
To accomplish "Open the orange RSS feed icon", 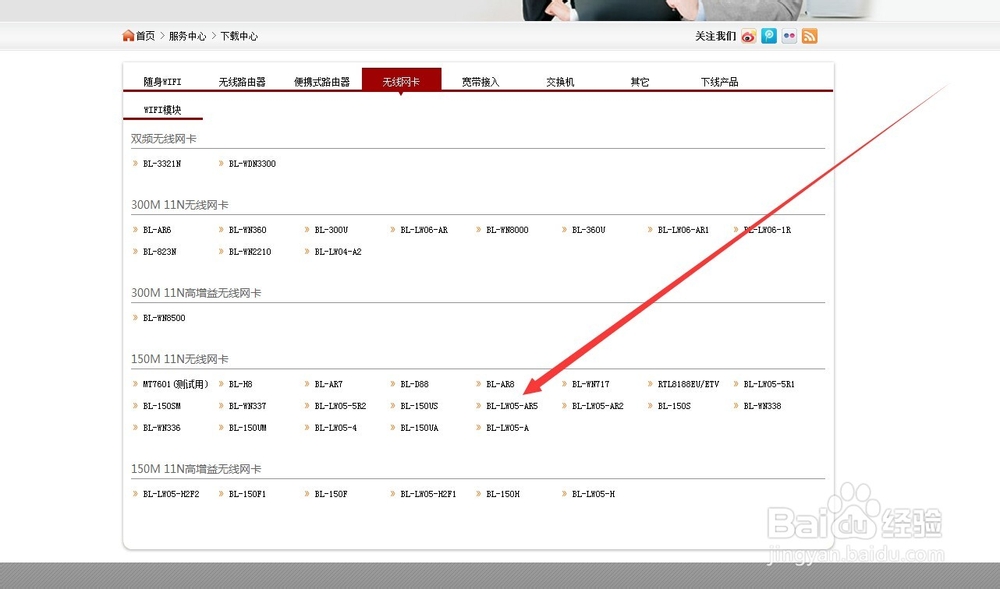I will (810, 36).
